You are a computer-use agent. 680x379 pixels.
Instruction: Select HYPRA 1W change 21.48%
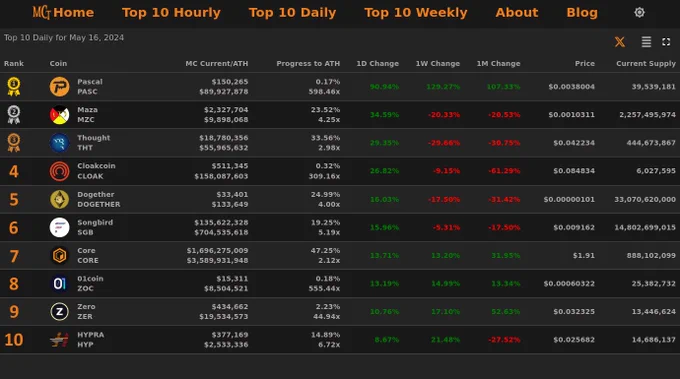(x=445, y=340)
